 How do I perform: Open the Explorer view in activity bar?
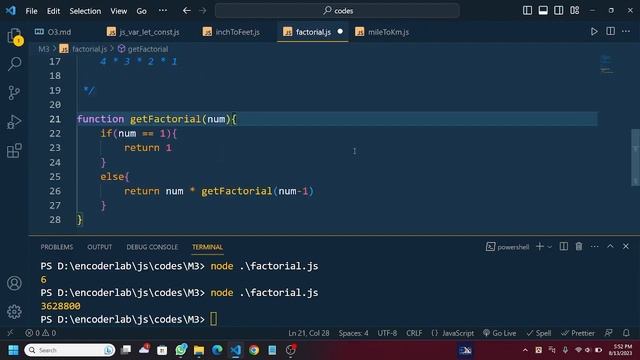14,36
